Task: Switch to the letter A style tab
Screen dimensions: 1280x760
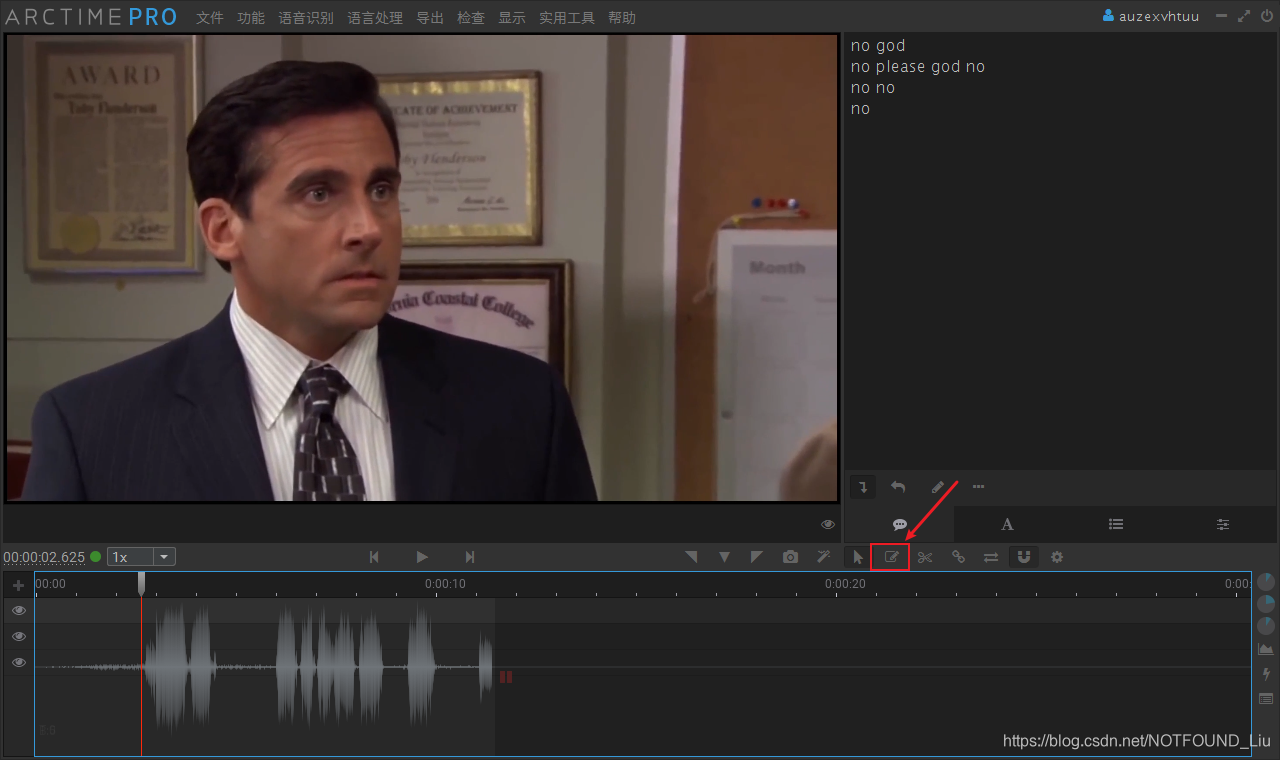Action: (x=1007, y=524)
